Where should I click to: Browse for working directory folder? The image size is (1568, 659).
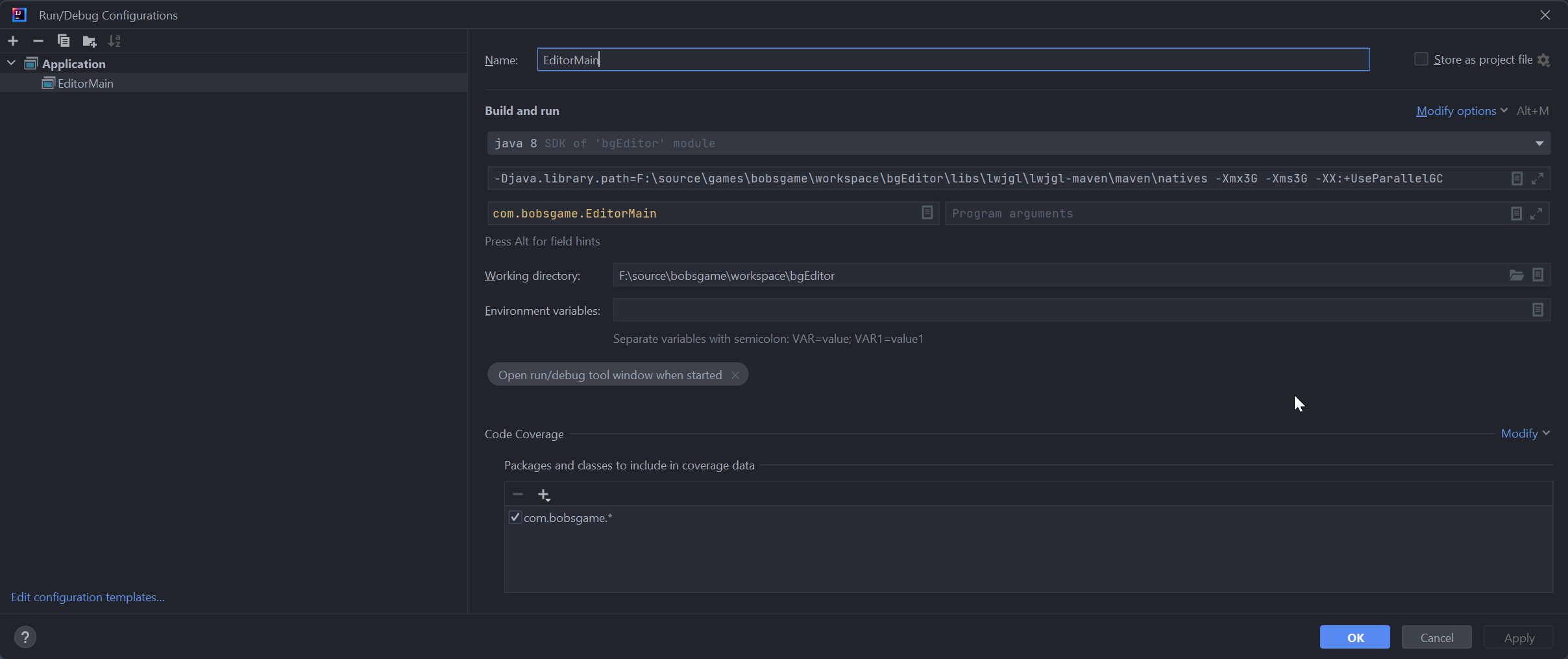1517,275
